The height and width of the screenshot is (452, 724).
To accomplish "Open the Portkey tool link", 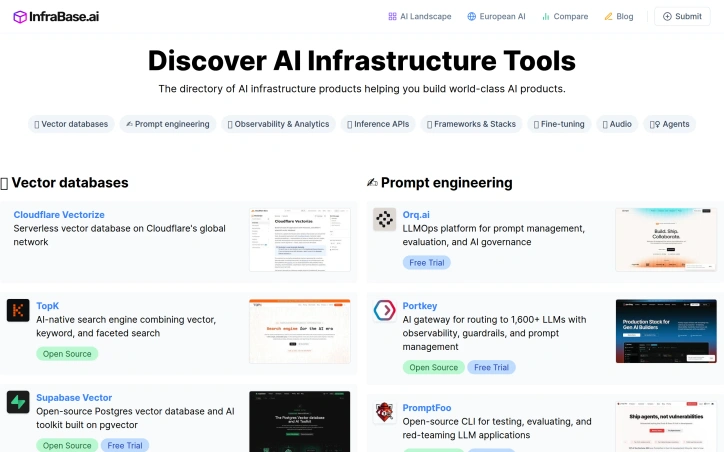I will pos(420,306).
